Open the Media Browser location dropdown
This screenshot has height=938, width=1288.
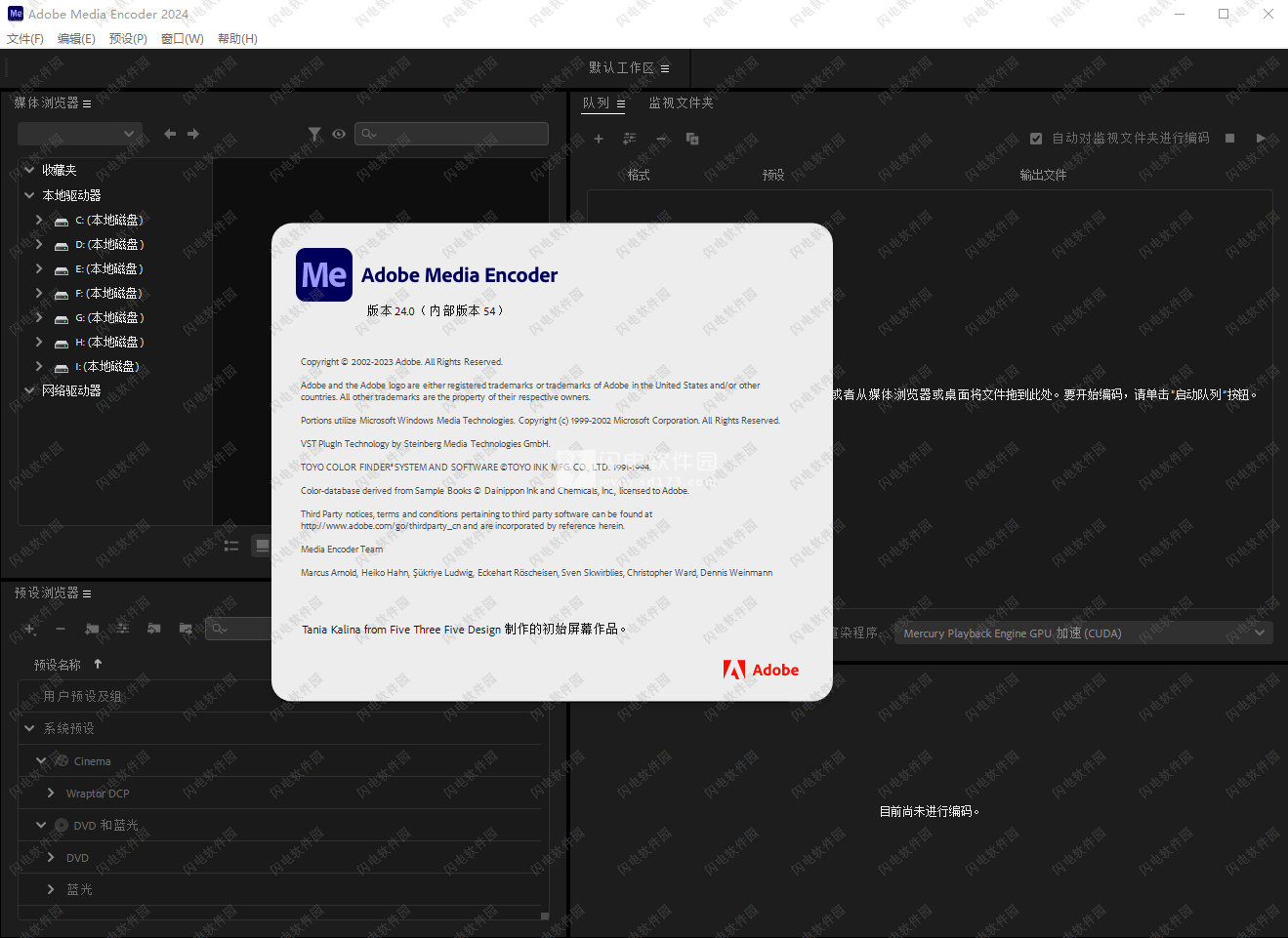coord(80,134)
